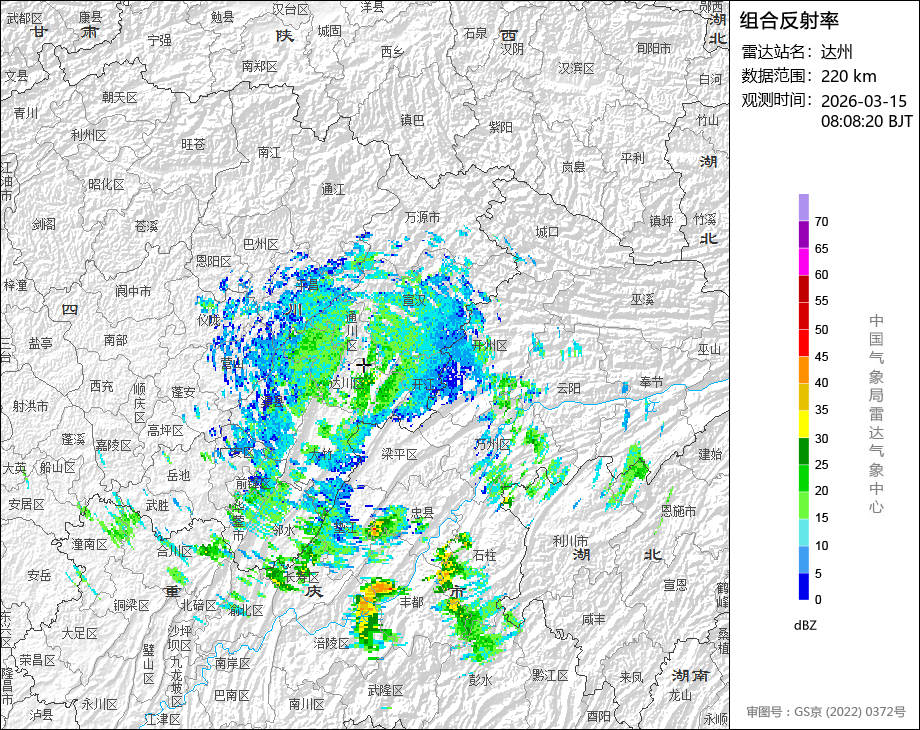The image size is (920, 730).
Task: Click the title text 组合反射率
Action: (789, 21)
